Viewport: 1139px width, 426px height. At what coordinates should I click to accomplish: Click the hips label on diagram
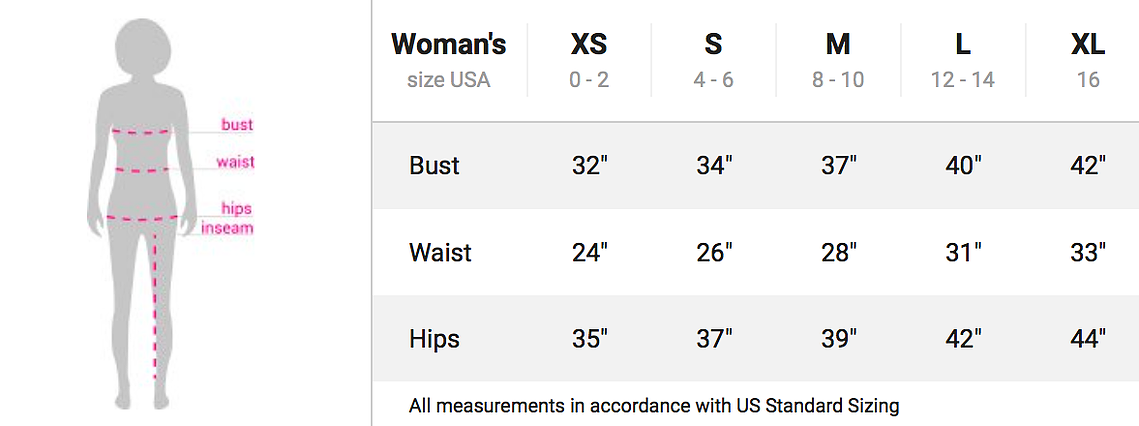point(236,209)
